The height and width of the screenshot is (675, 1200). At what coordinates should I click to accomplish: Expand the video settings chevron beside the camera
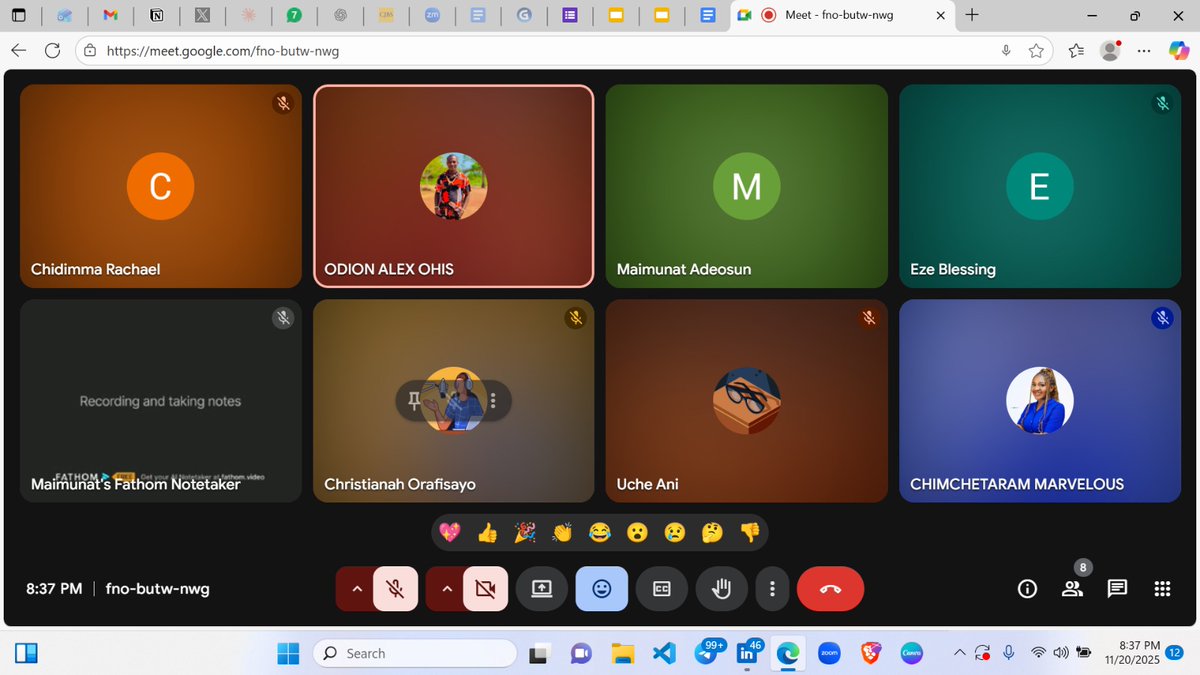(x=446, y=589)
